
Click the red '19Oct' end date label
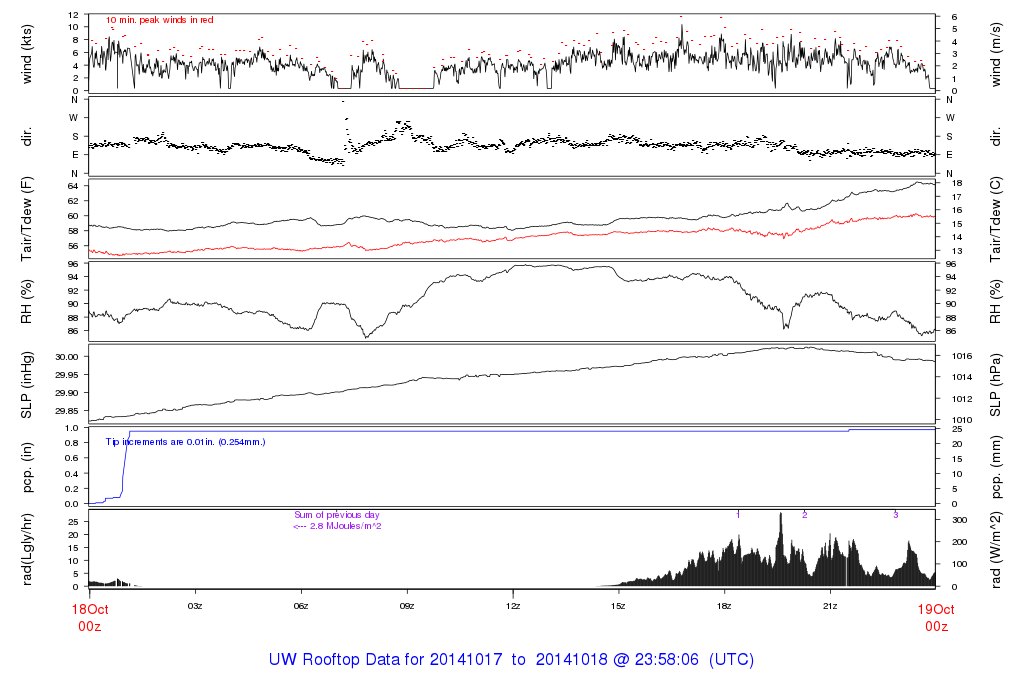(936, 609)
